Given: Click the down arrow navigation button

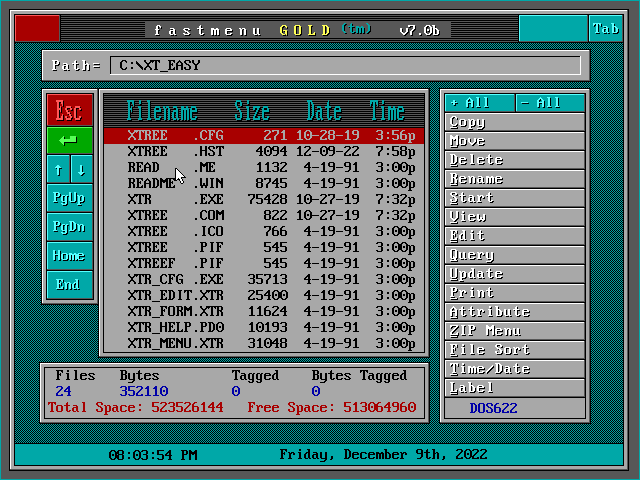Looking at the screenshot, I should (82, 169).
